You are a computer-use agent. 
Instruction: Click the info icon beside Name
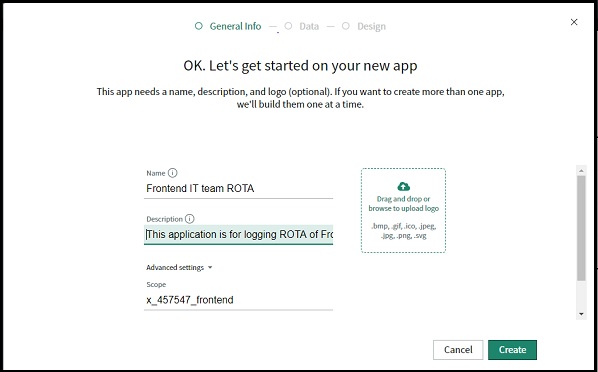click(172, 173)
